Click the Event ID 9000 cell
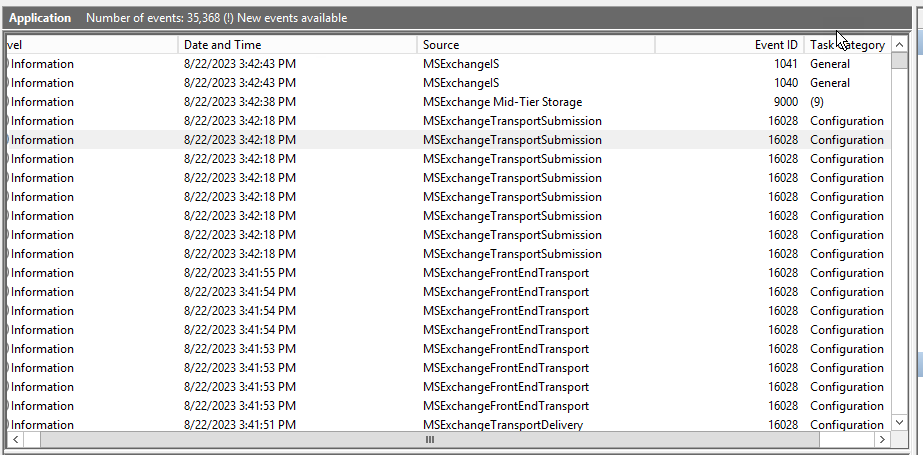The height and width of the screenshot is (455, 923). (x=786, y=102)
